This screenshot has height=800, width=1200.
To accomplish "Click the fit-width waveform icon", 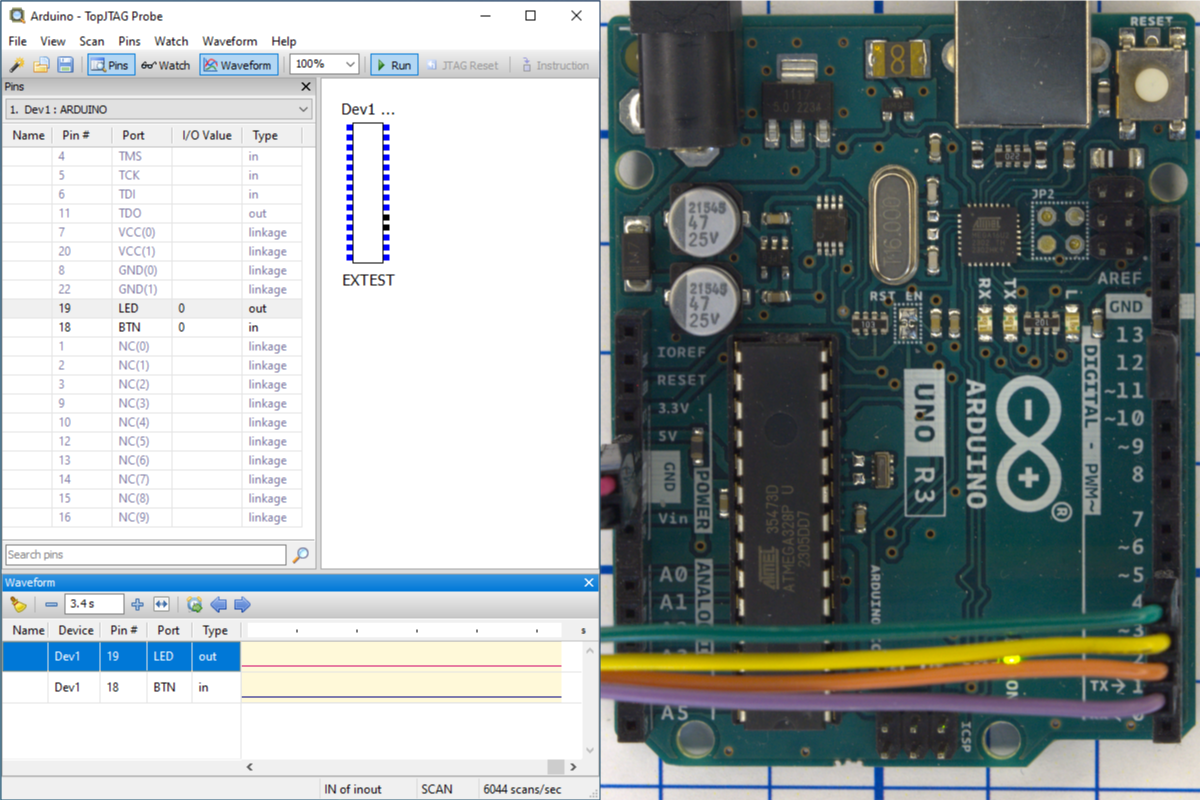I will (162, 604).
